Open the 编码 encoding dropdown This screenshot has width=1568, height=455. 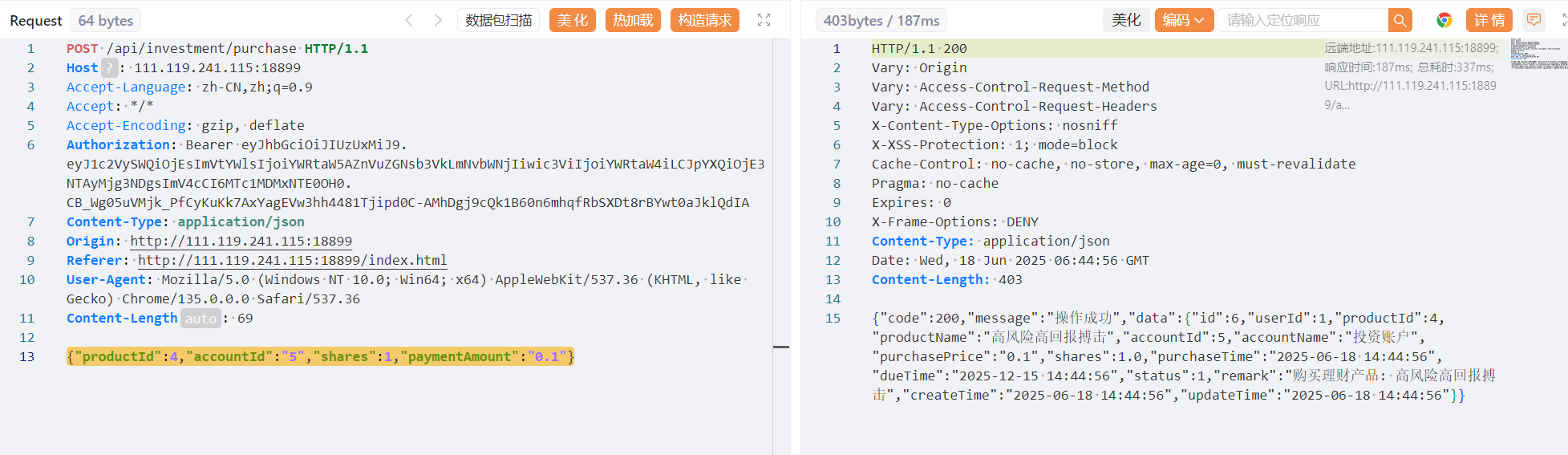click(1183, 20)
